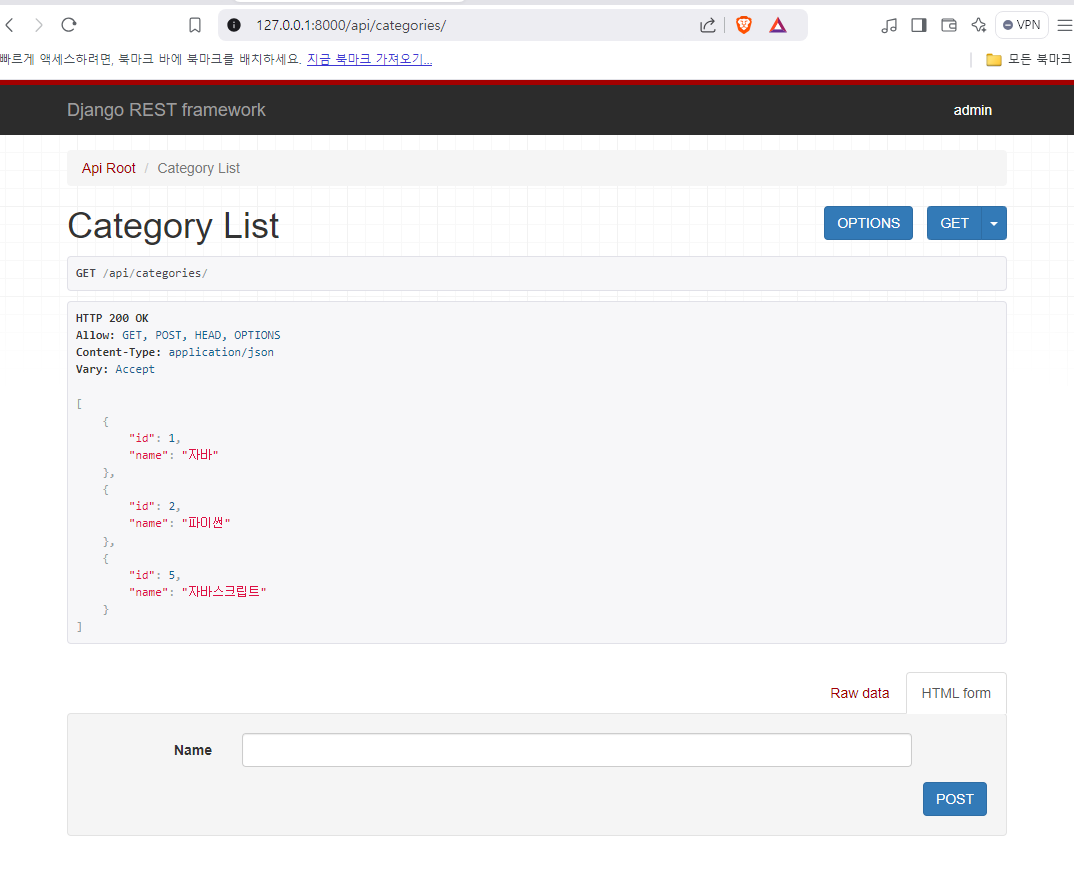
Task: Click the Name field label
Action: pyautogui.click(x=192, y=750)
